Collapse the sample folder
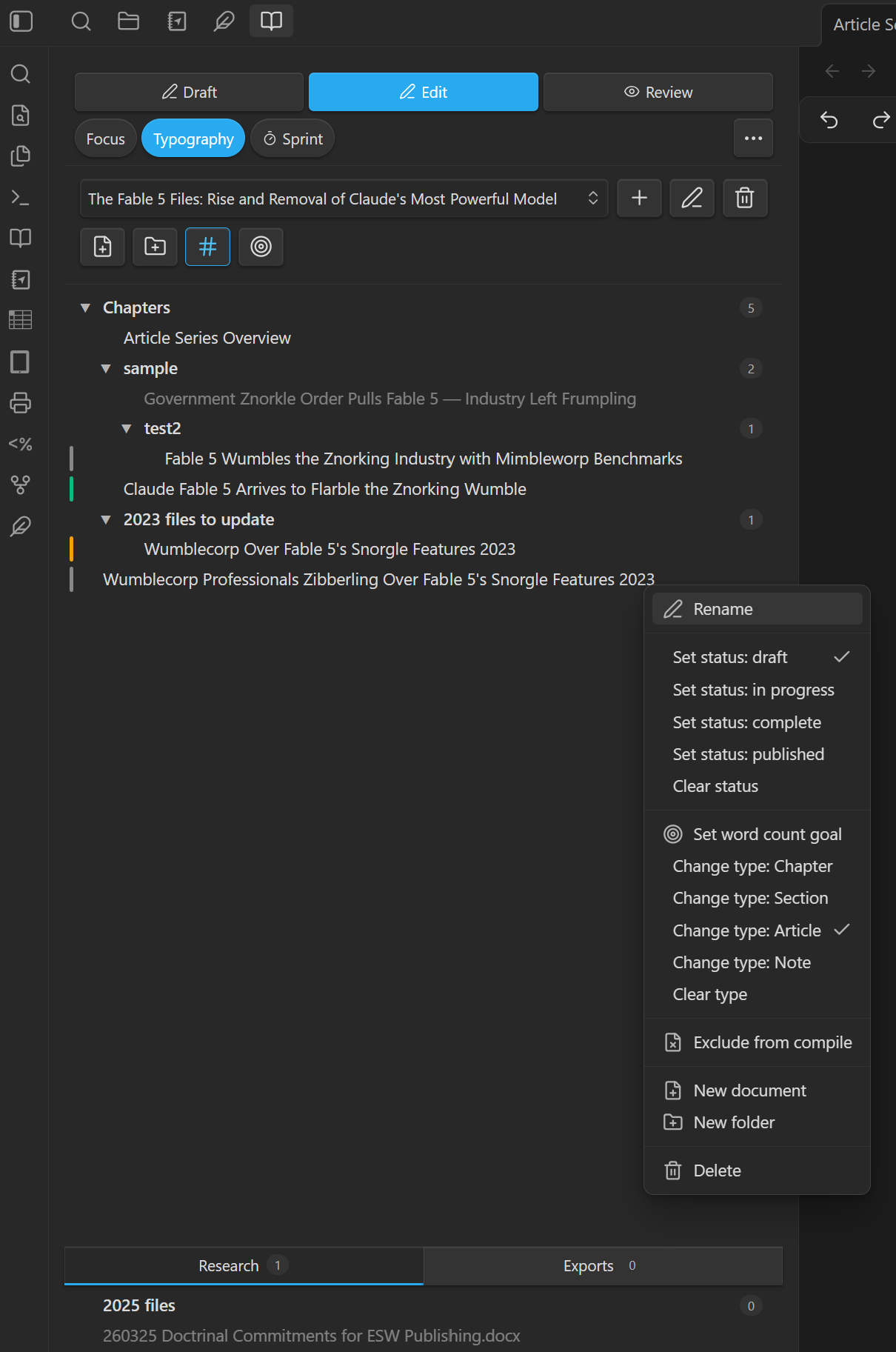Screen dimensions: 896x1352 coord(106,368)
